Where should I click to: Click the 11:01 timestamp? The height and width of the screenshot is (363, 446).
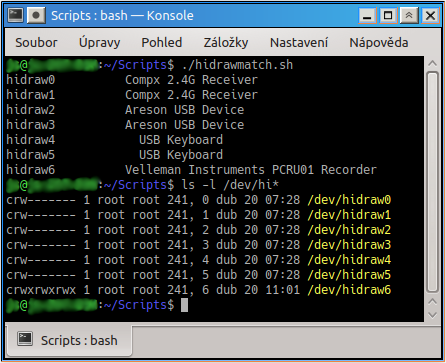click(x=283, y=290)
